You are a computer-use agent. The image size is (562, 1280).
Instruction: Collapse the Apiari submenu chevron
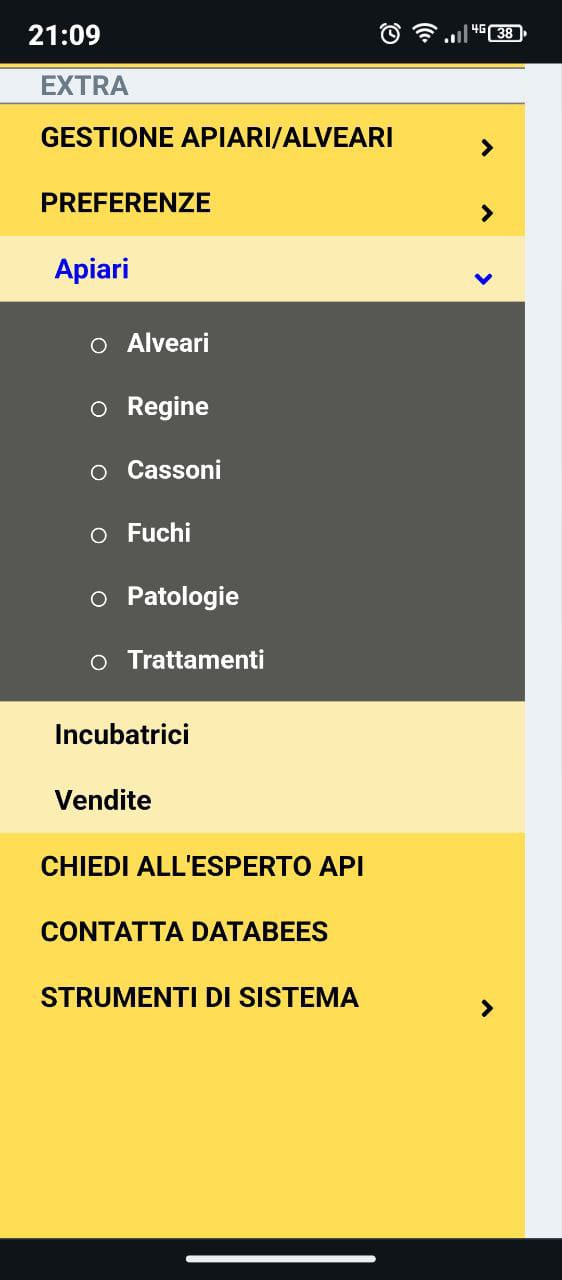coord(483,279)
